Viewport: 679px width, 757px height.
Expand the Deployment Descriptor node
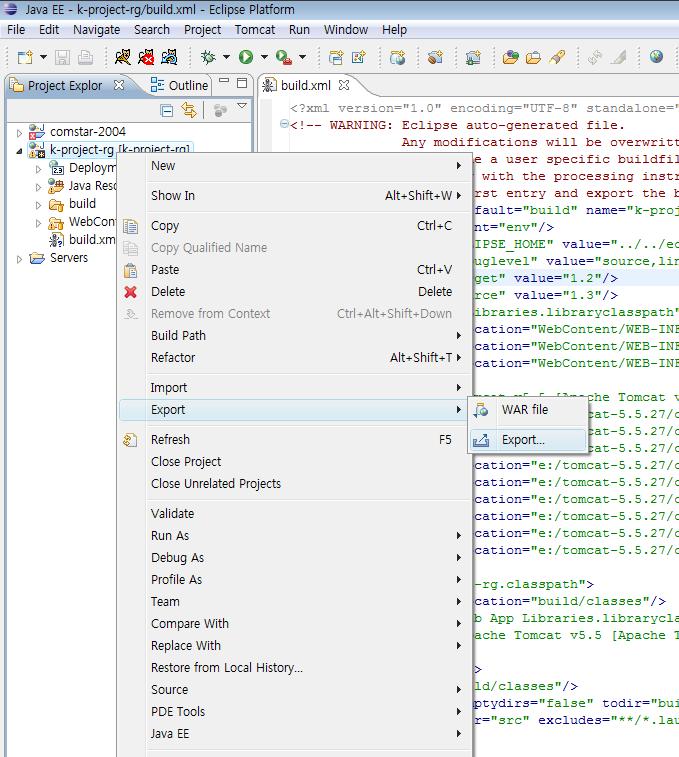39,169
